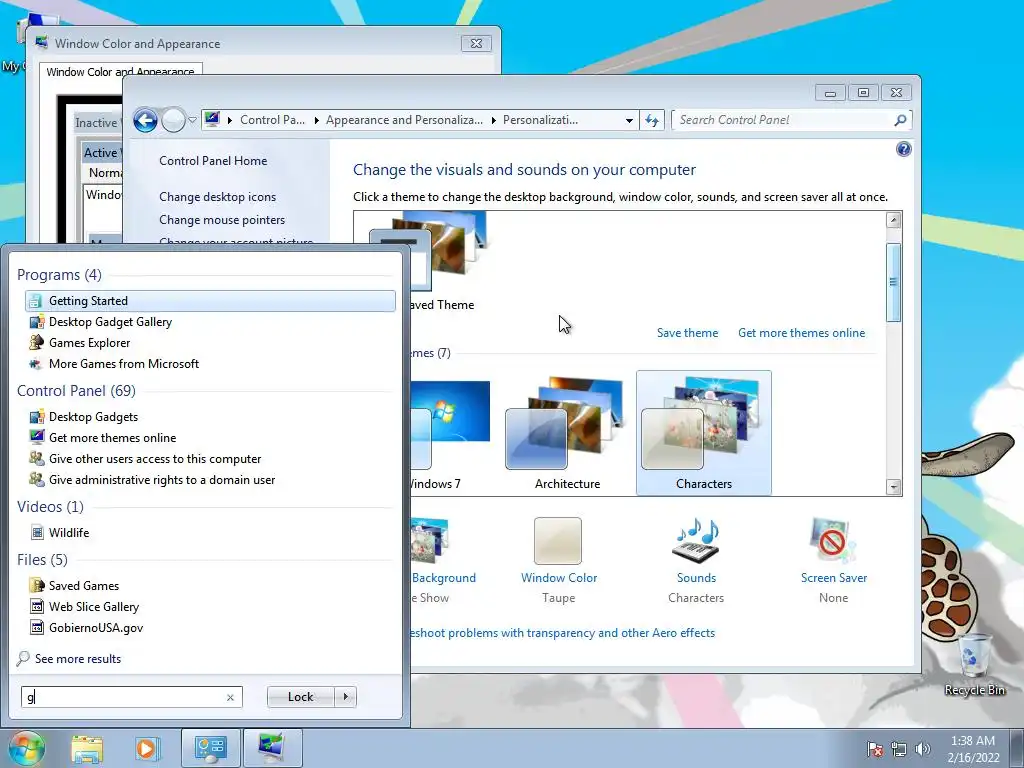Switch to Control Panel taskbar window
Image resolution: width=1024 pixels, height=768 pixels.
tap(210, 748)
